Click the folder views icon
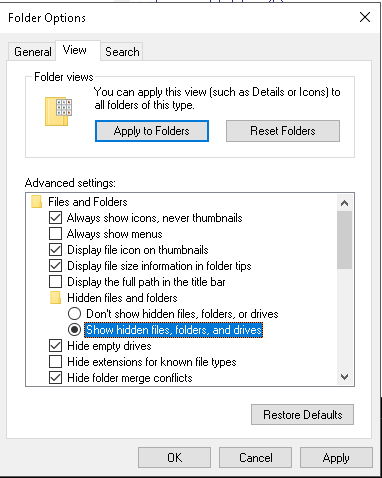Viewport: 382px width, 478px height. point(59,111)
